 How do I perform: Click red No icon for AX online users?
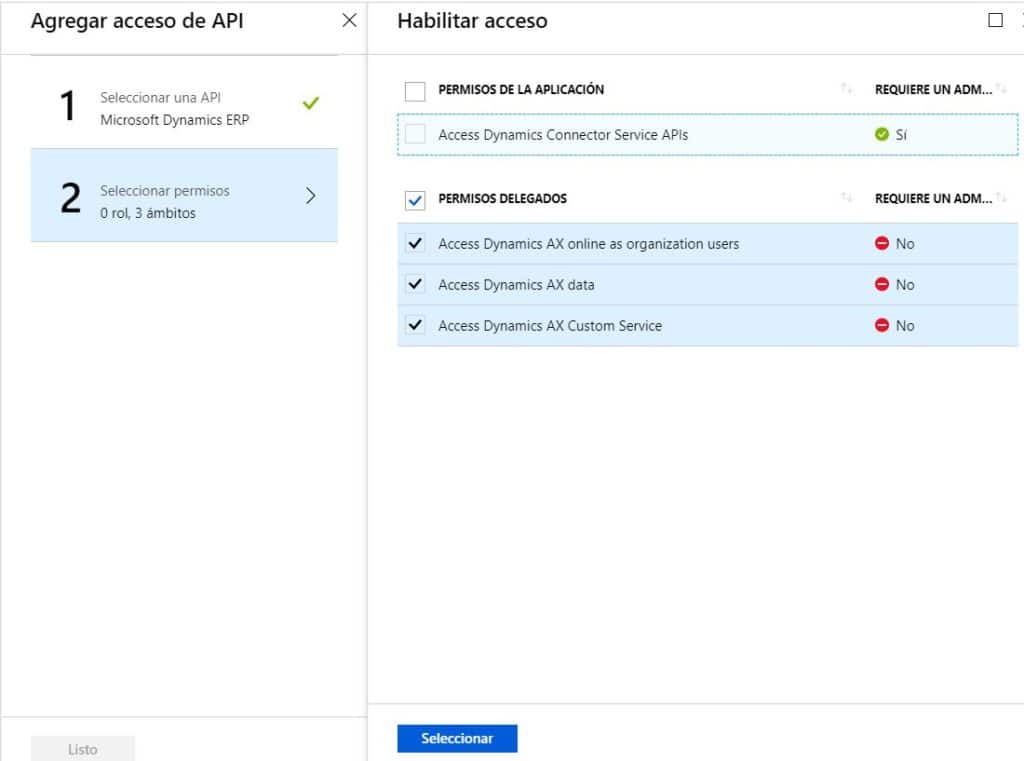(x=882, y=244)
